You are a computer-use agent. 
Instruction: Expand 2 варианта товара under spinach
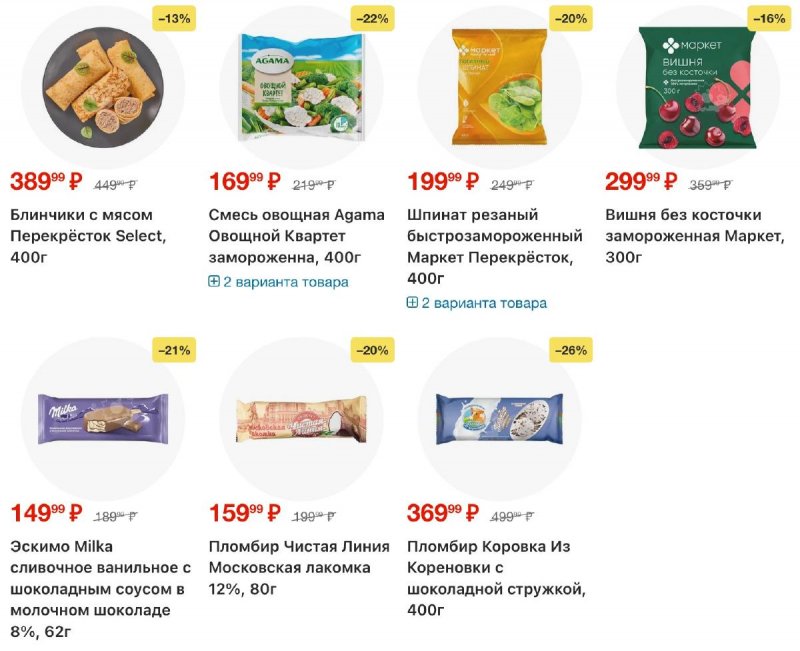pos(476,303)
